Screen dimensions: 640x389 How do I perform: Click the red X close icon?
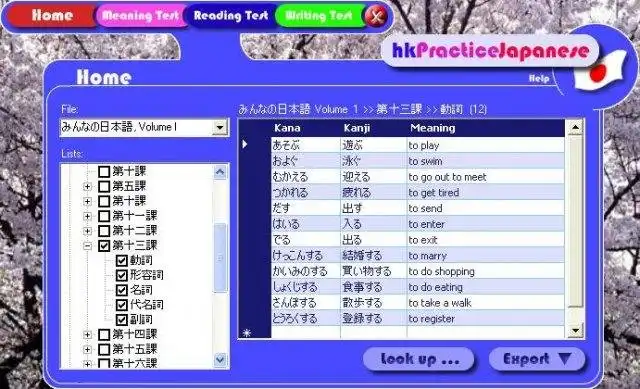pos(376,16)
